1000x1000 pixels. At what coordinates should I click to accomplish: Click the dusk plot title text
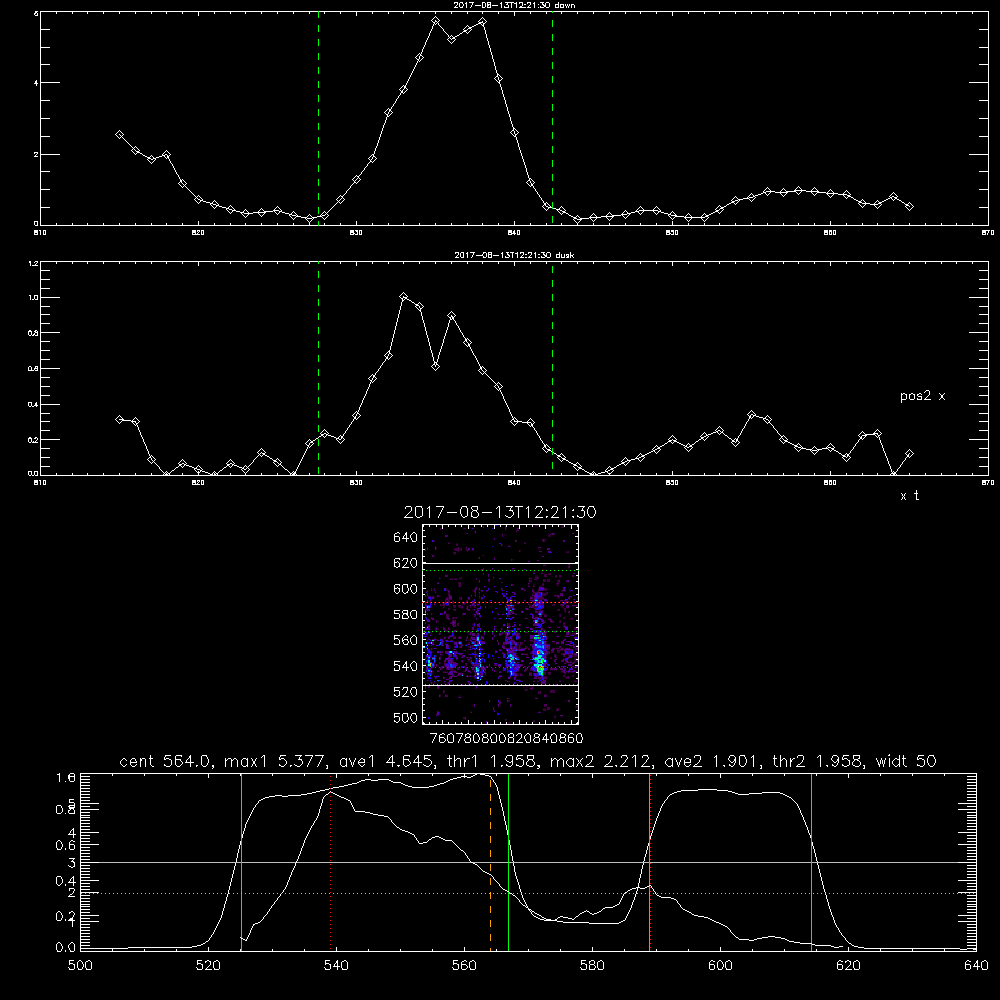(x=514, y=255)
